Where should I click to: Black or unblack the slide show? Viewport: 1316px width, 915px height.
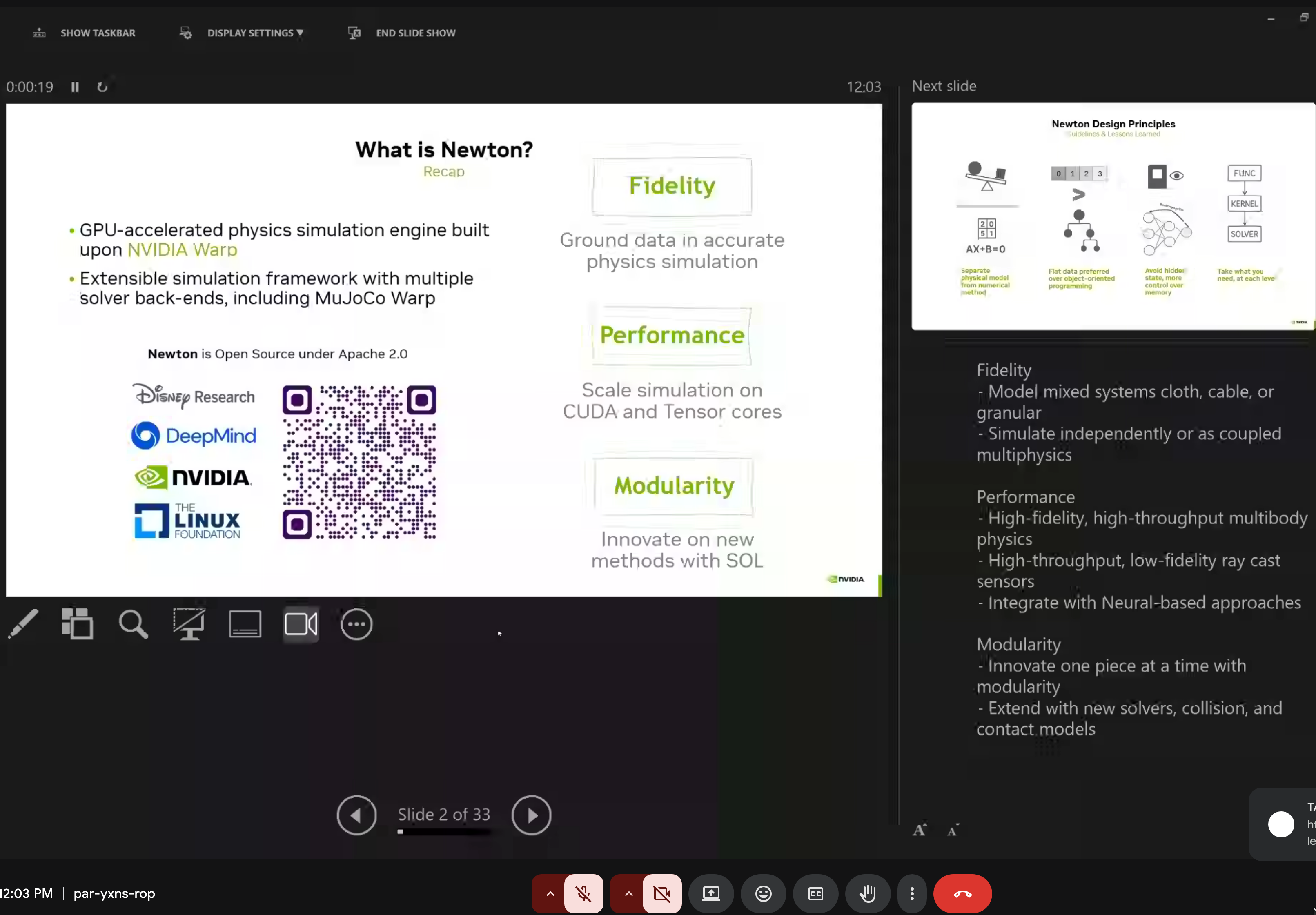click(189, 624)
